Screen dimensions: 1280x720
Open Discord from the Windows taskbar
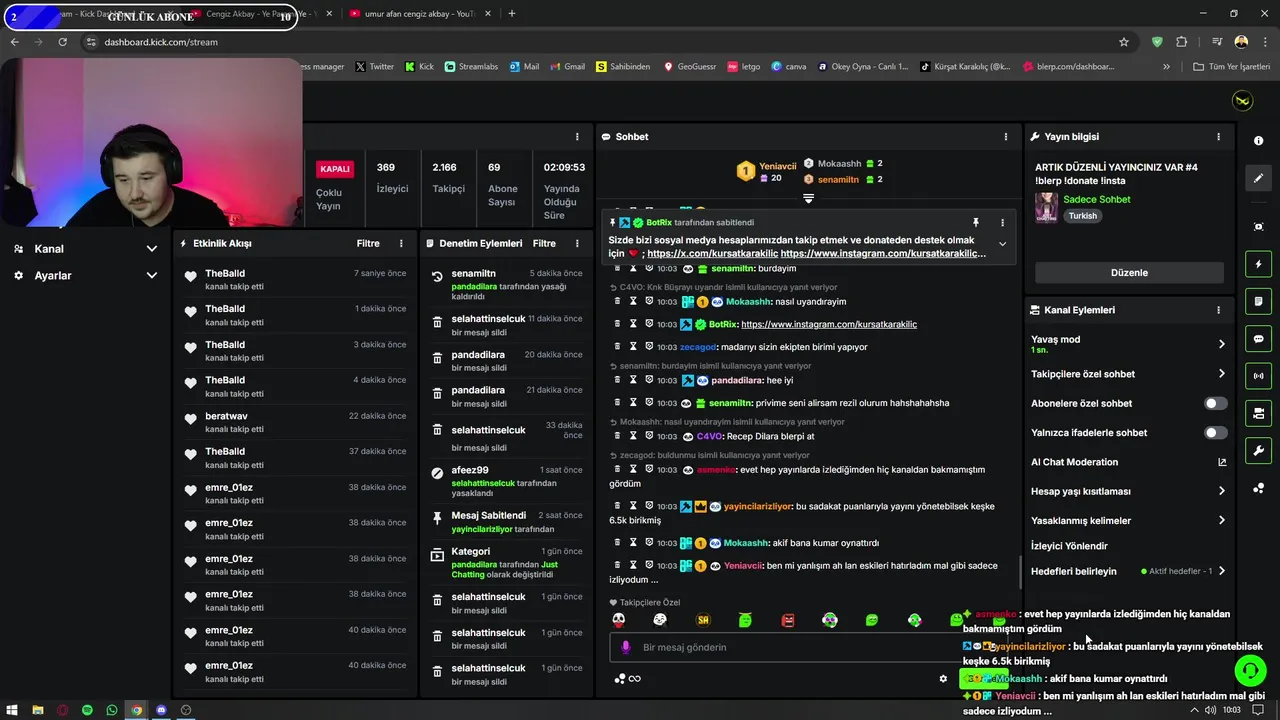[161, 710]
